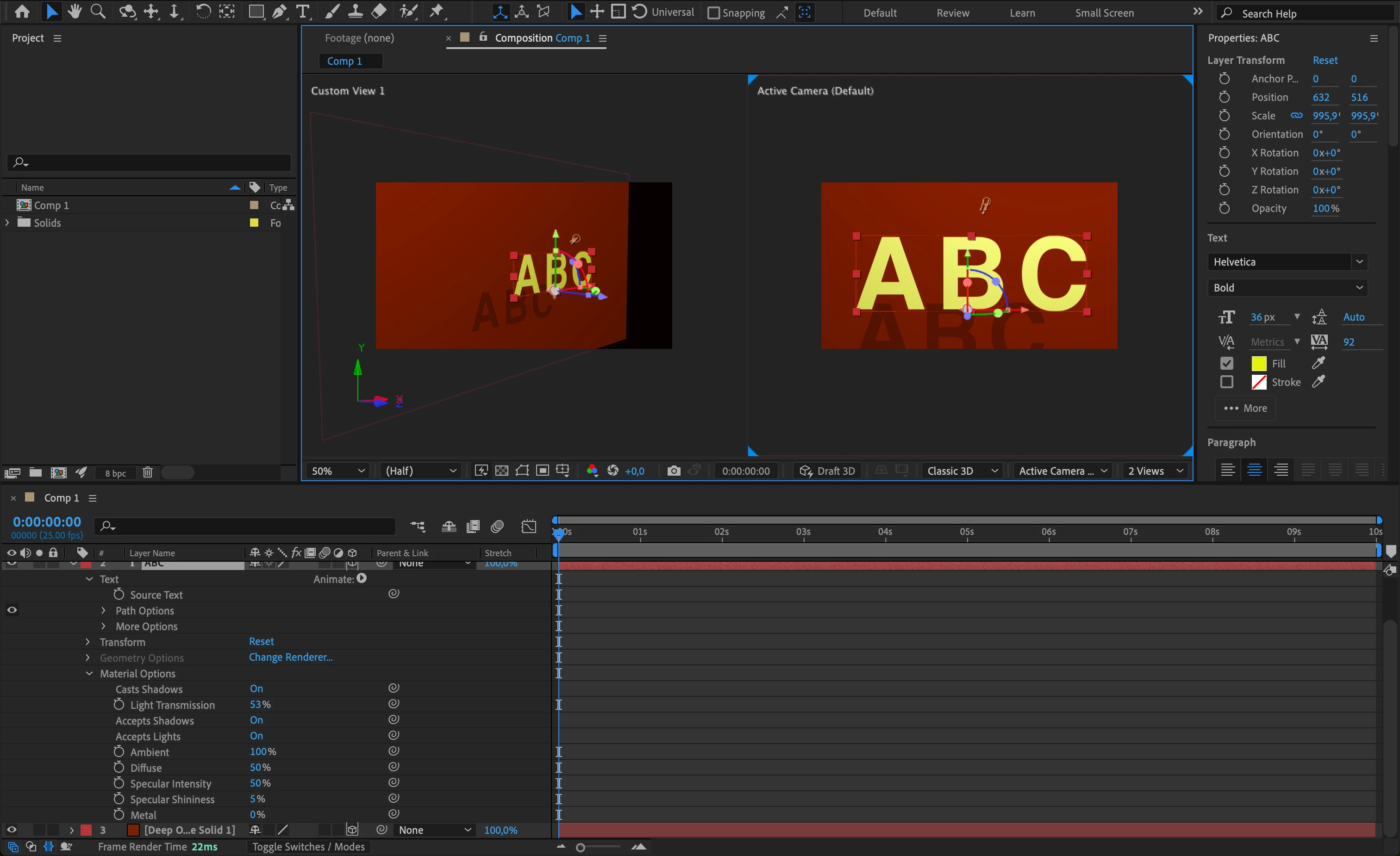Click the yellow Fill color swatch
1400x856 pixels.
click(1258, 364)
